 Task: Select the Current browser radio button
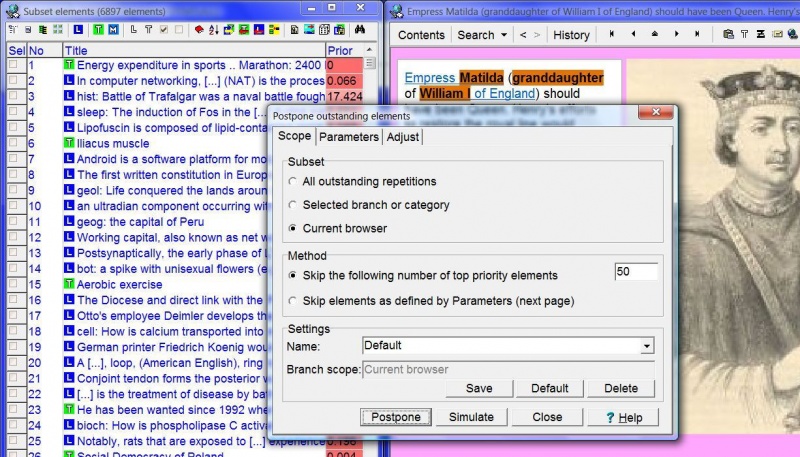[x=292, y=228]
